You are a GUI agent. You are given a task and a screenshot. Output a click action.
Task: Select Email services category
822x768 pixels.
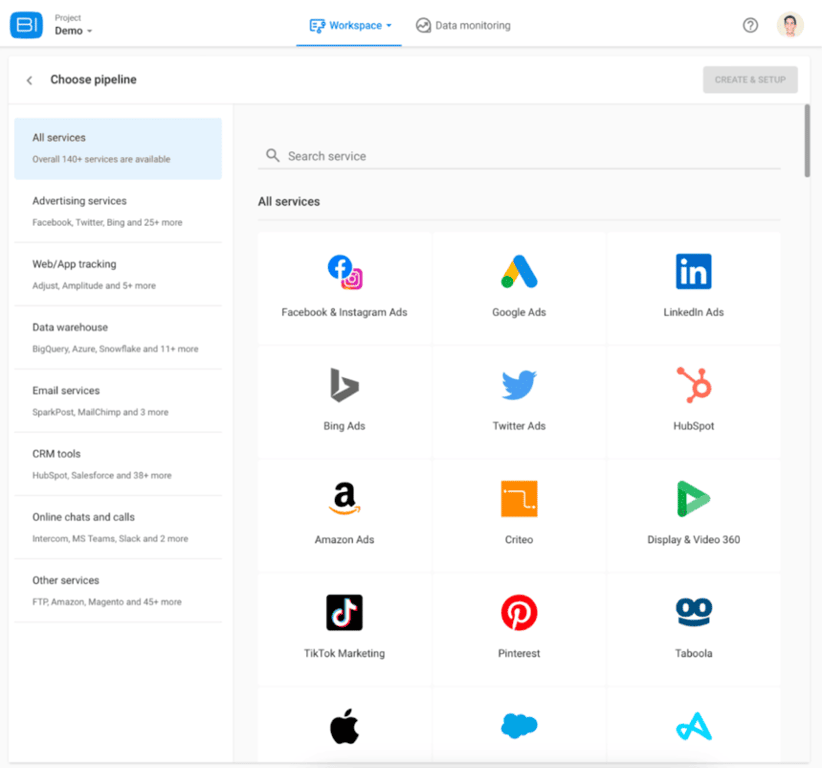click(x=118, y=401)
